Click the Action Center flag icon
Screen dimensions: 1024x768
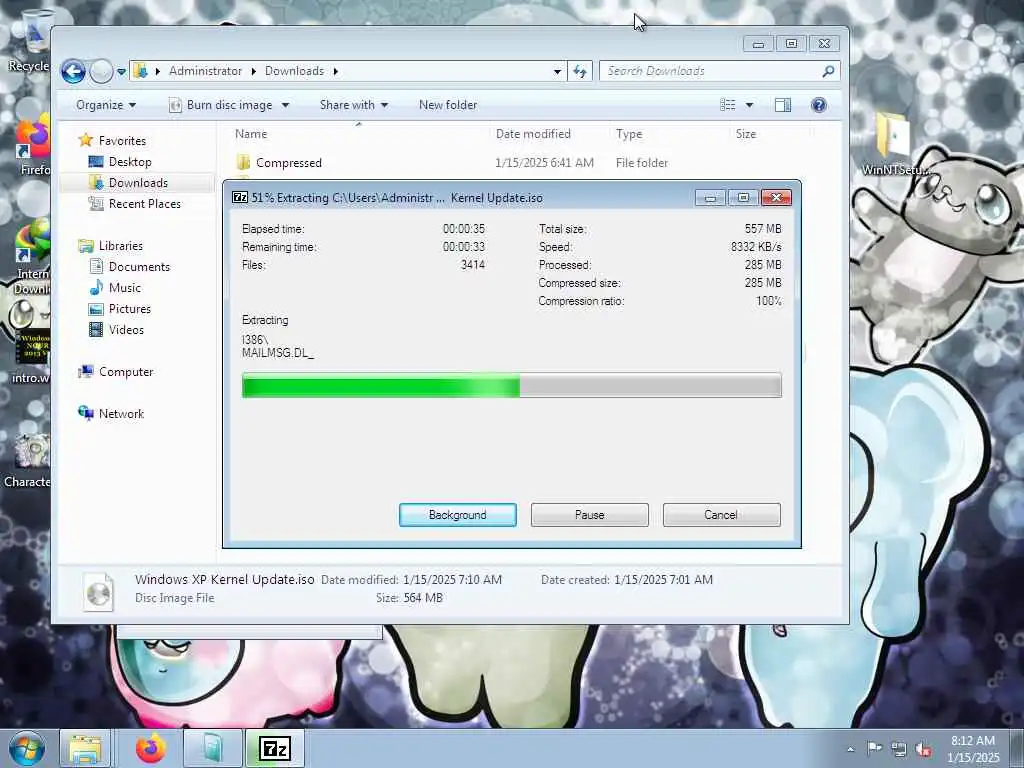874,748
